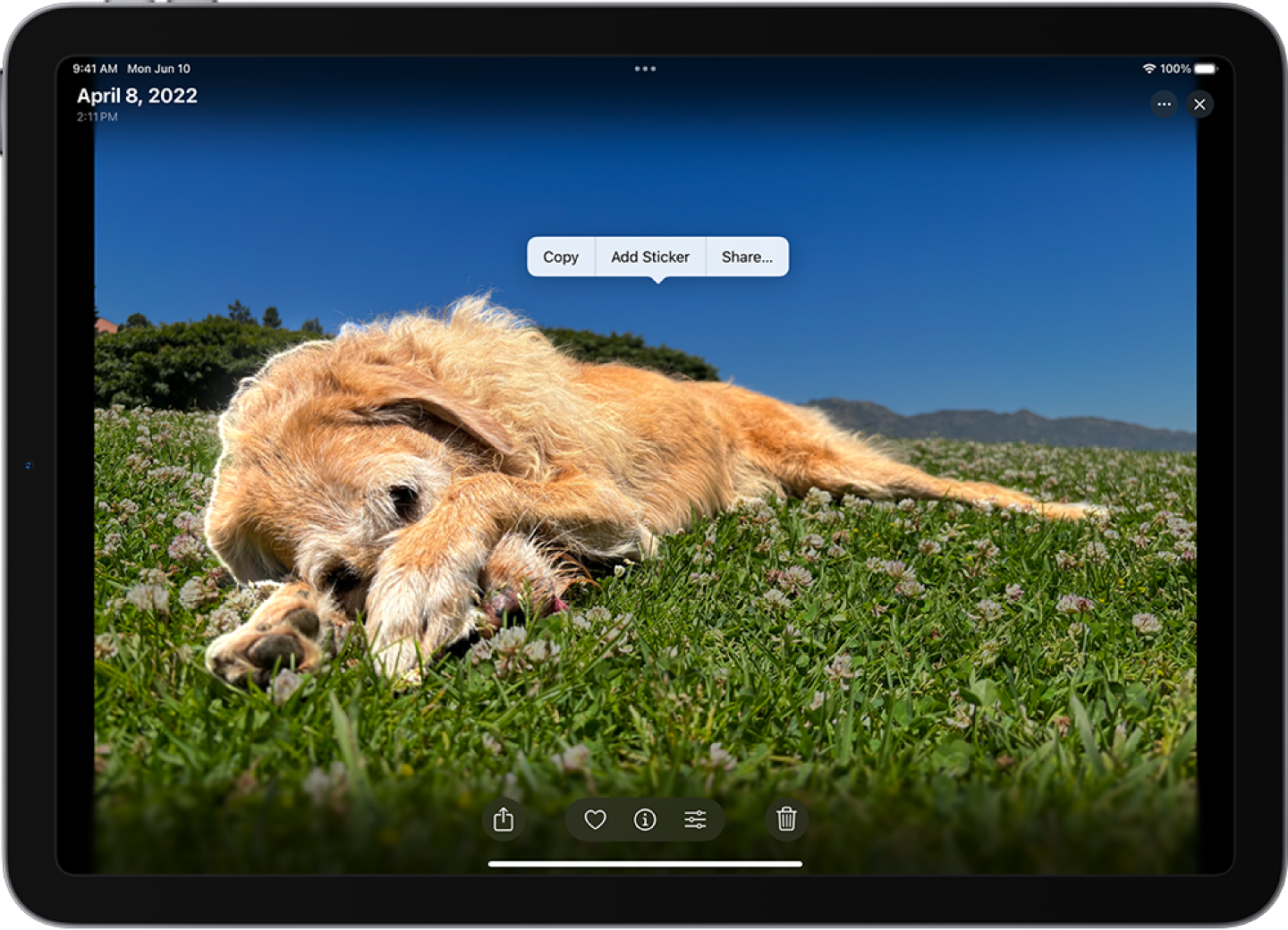Favorite the photo with the heart icon
The height and width of the screenshot is (930, 1288).
click(x=595, y=819)
